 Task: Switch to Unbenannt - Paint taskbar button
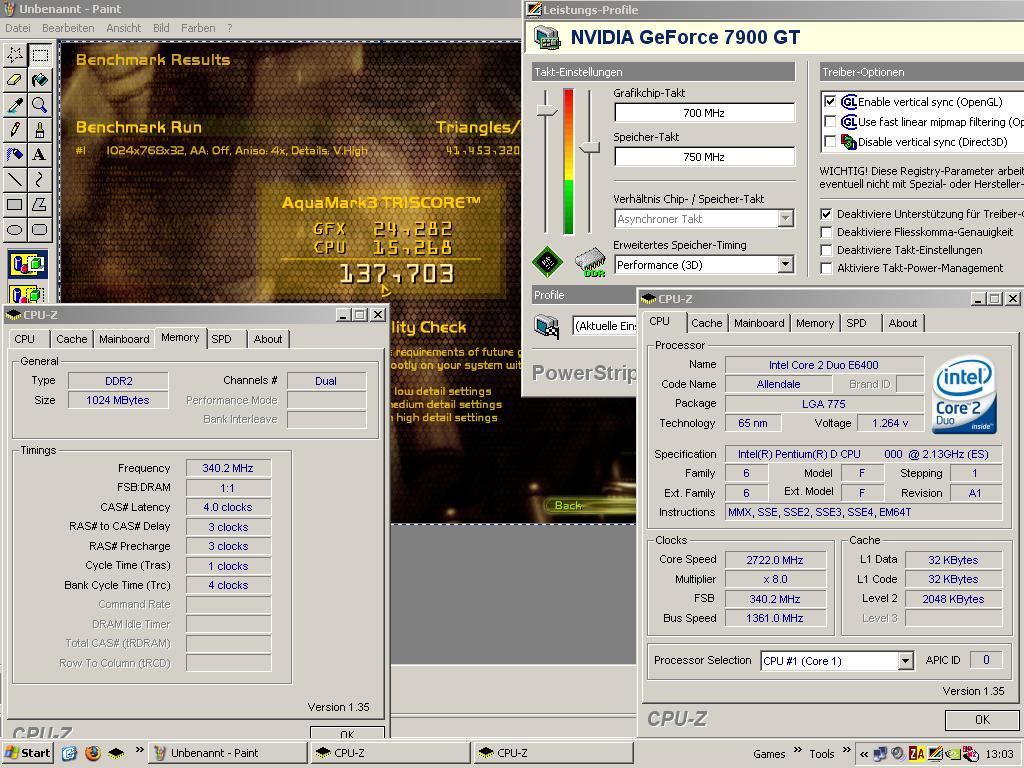pyautogui.click(x=227, y=753)
